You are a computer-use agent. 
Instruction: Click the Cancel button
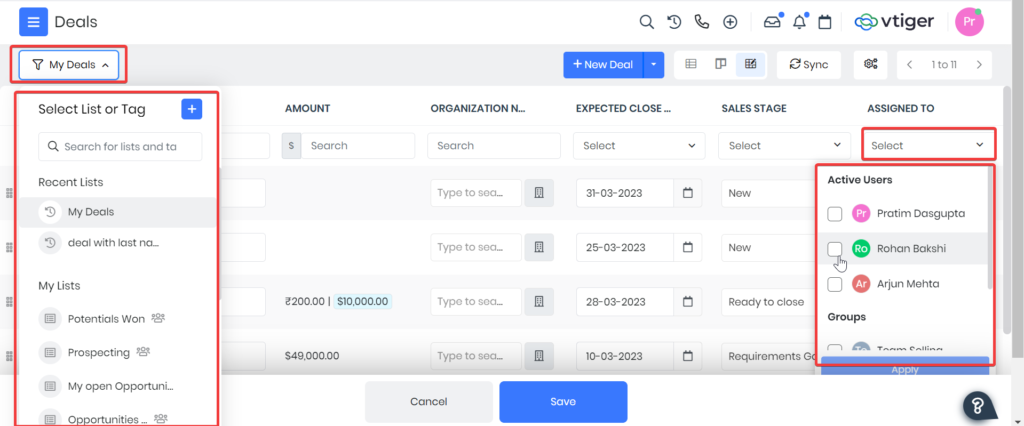pos(428,402)
